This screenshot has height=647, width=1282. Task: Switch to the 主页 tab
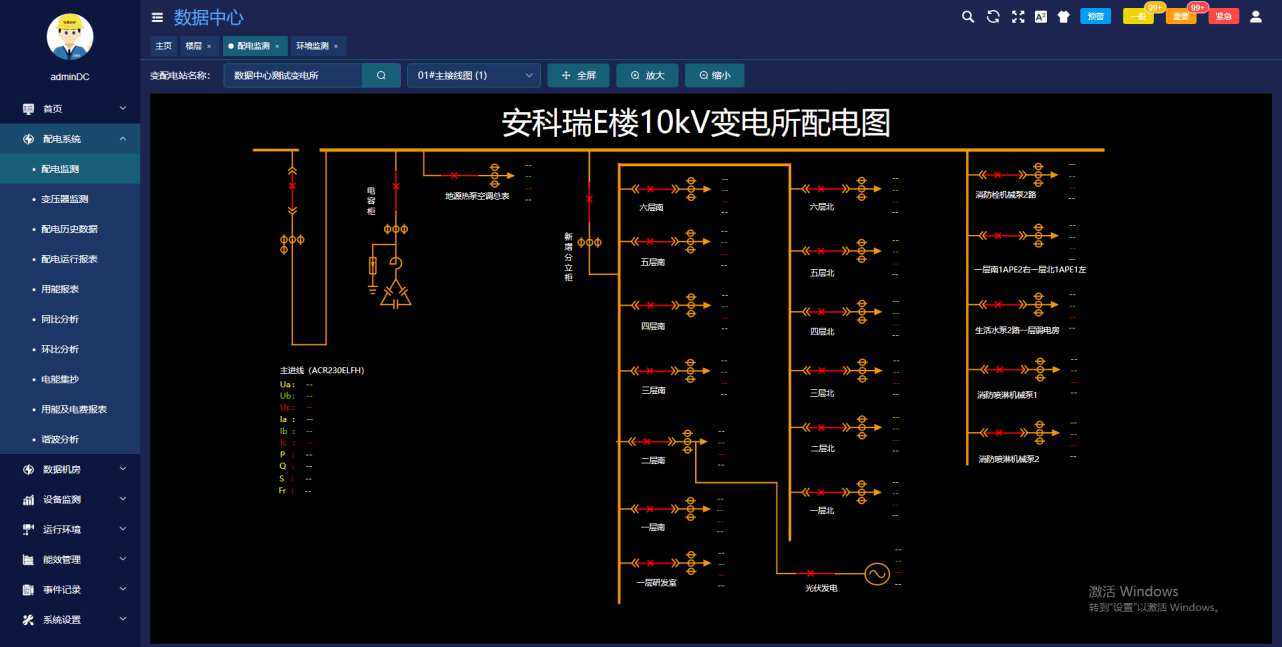point(163,45)
